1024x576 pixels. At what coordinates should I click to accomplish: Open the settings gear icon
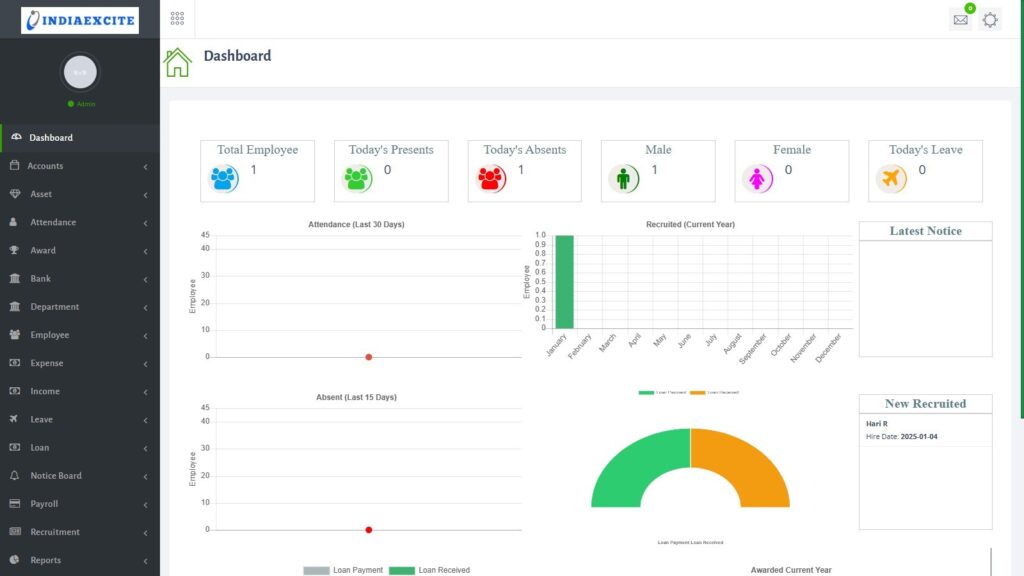point(990,20)
